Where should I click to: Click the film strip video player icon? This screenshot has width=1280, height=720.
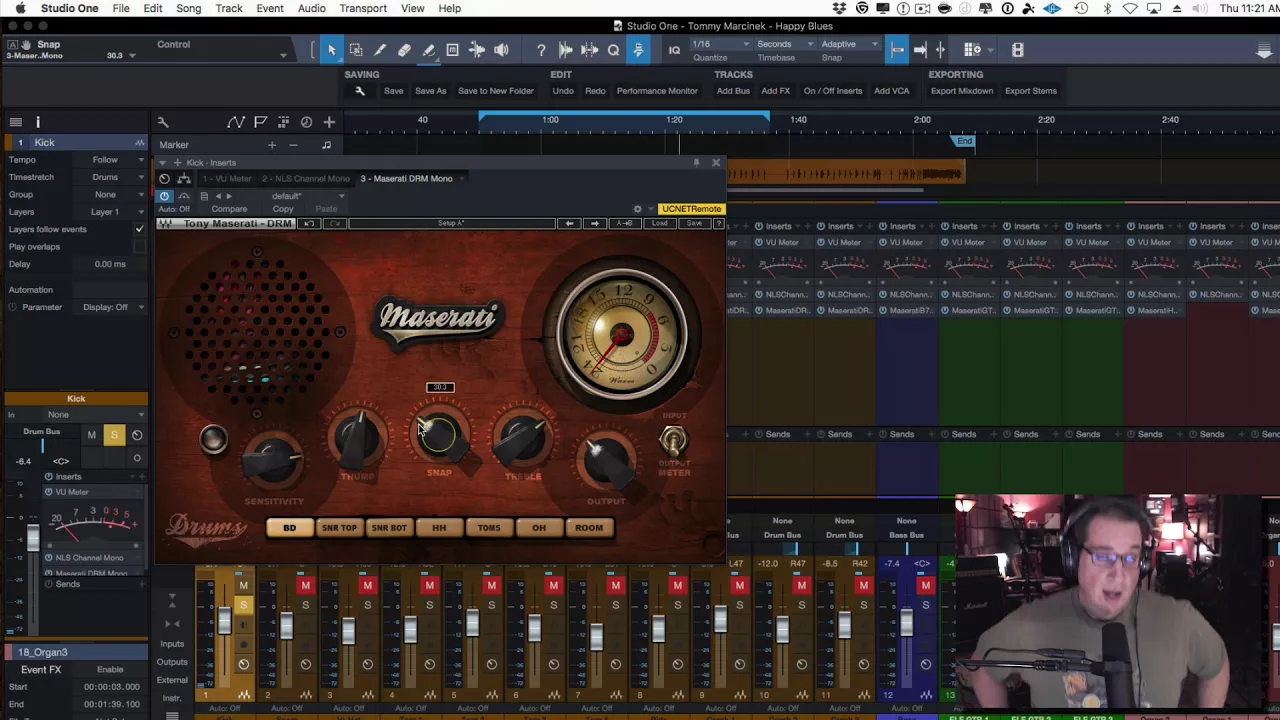point(1017,50)
